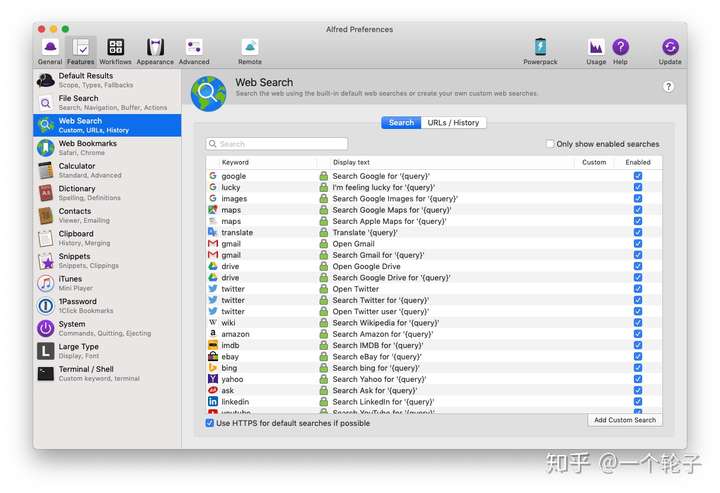
Task: Open the Remote toolbar icon
Action: [250, 51]
